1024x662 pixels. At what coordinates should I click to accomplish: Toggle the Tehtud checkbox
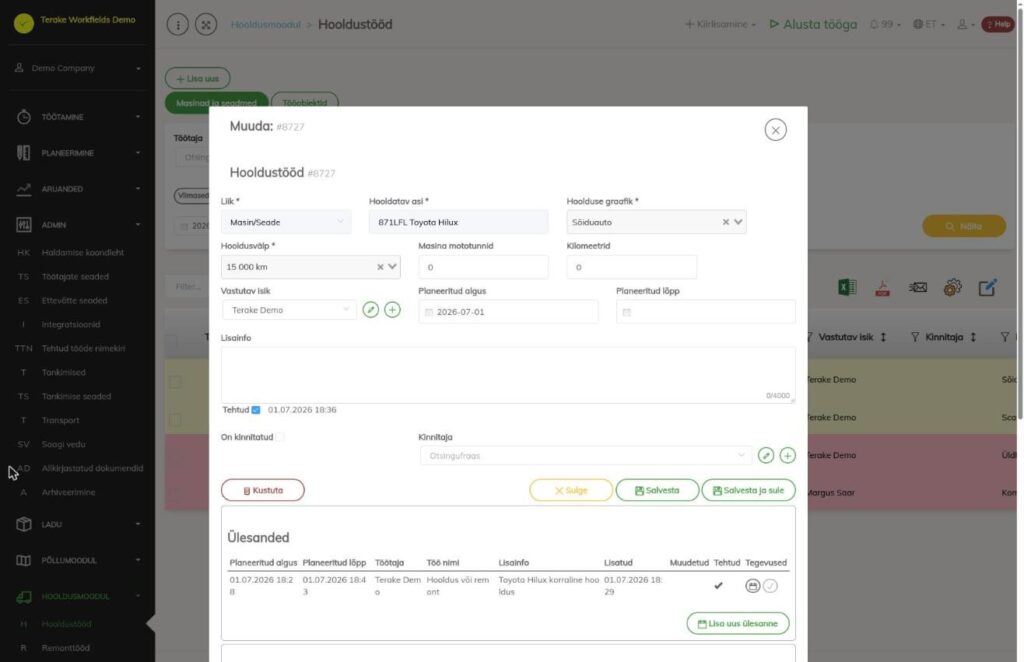256,410
